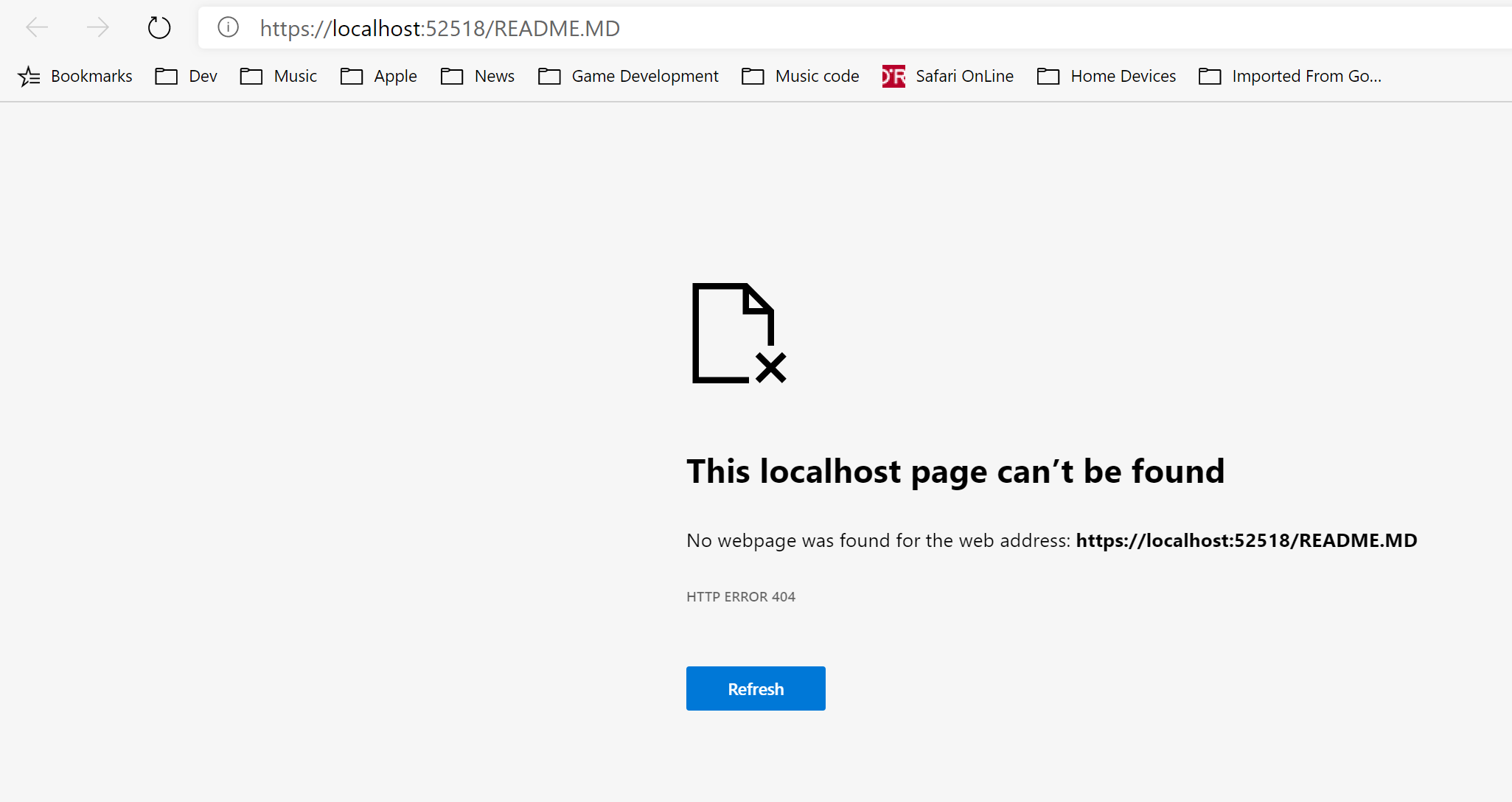Expand the Imported From Go... folder
1512x802 pixels.
click(x=1290, y=76)
